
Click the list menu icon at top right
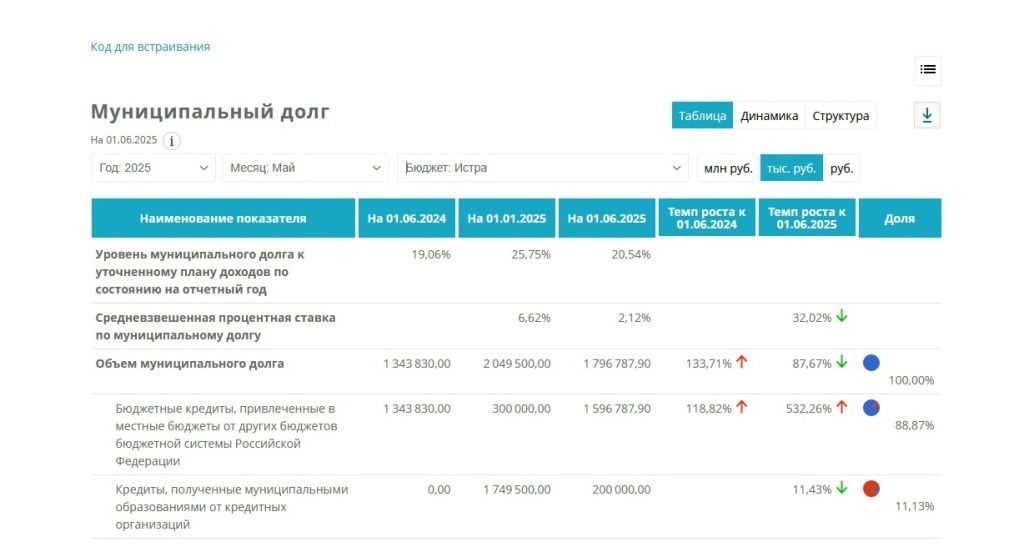(x=928, y=70)
